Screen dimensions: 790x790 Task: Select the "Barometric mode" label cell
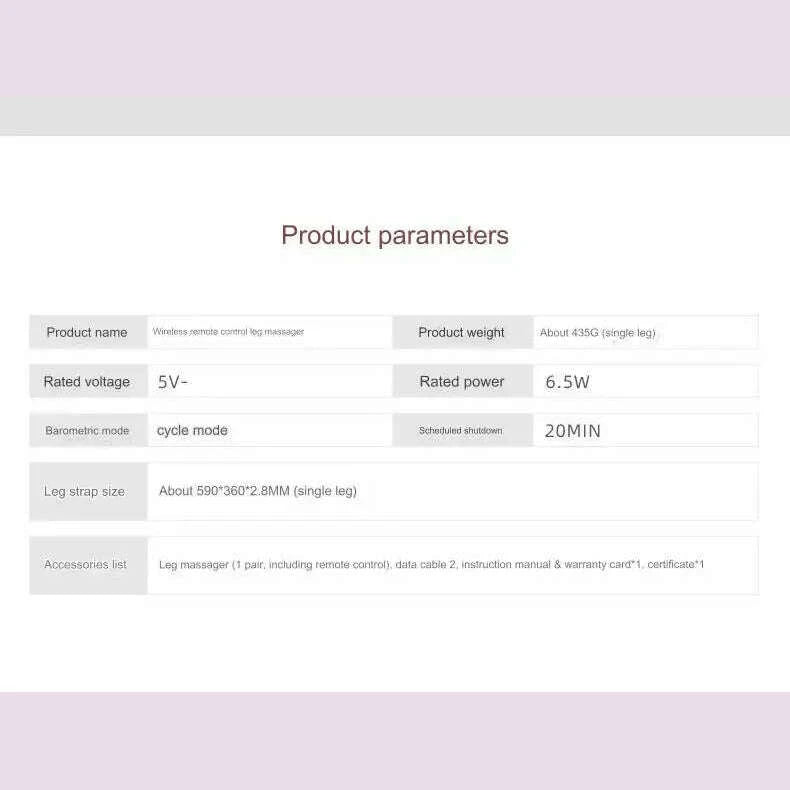tap(87, 430)
